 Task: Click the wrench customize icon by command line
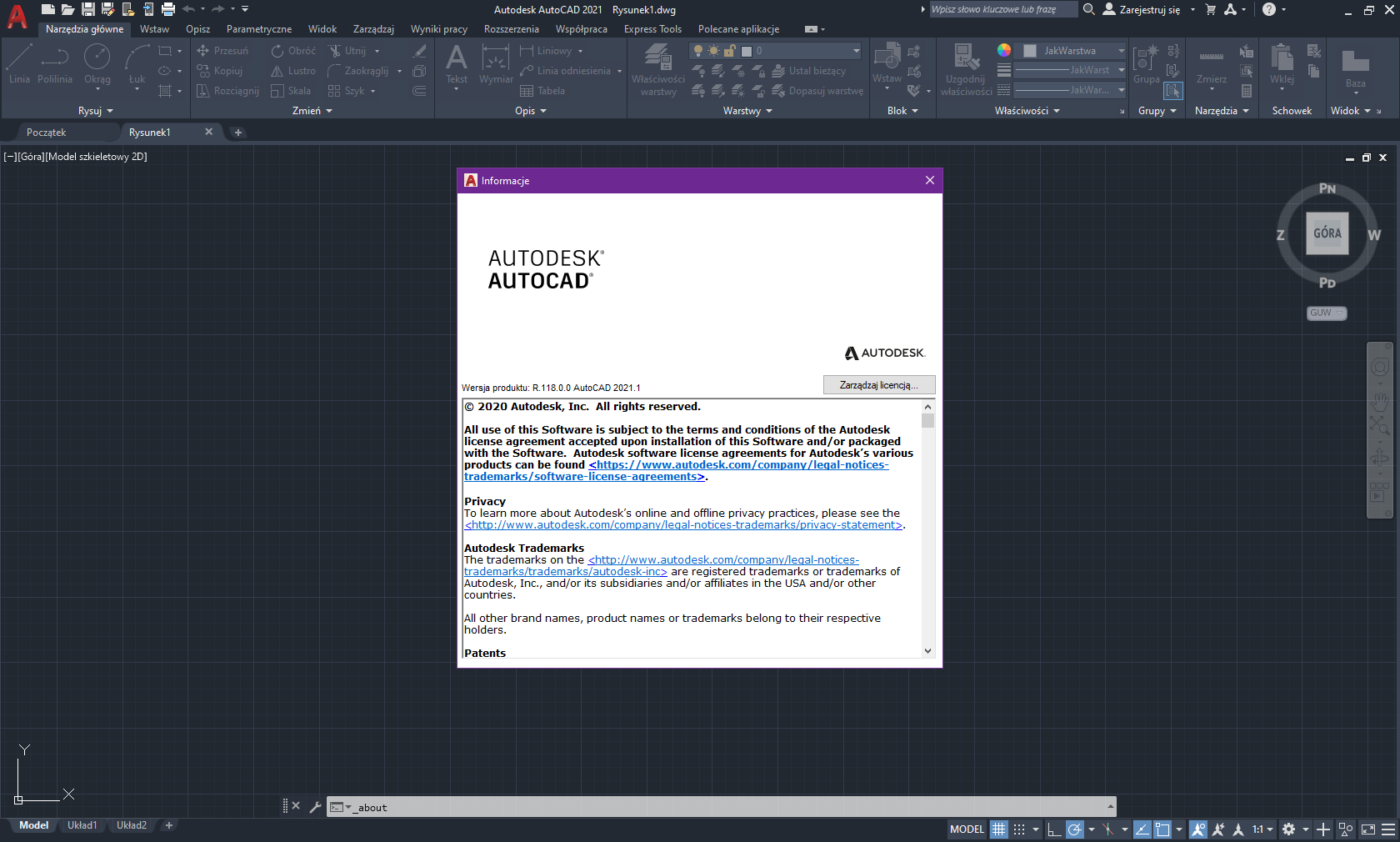point(315,806)
